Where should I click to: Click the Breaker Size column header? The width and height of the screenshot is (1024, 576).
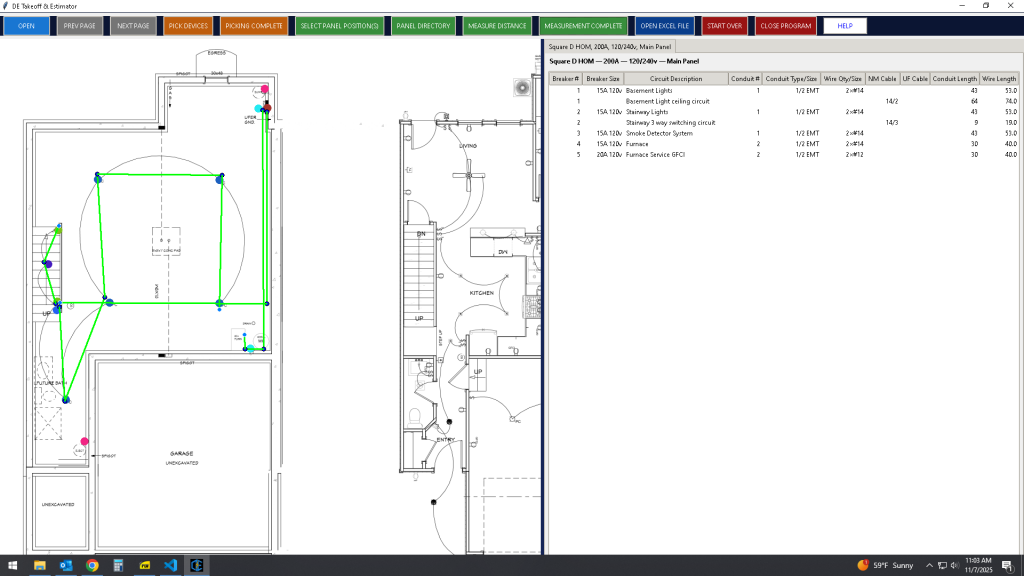click(603, 78)
